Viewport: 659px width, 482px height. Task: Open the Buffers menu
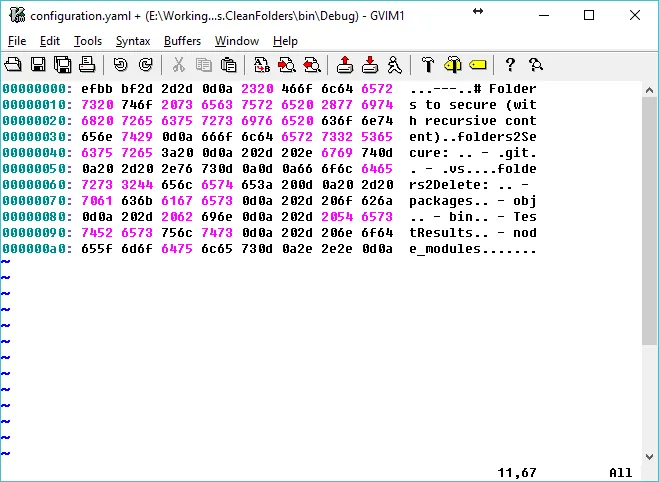[182, 41]
